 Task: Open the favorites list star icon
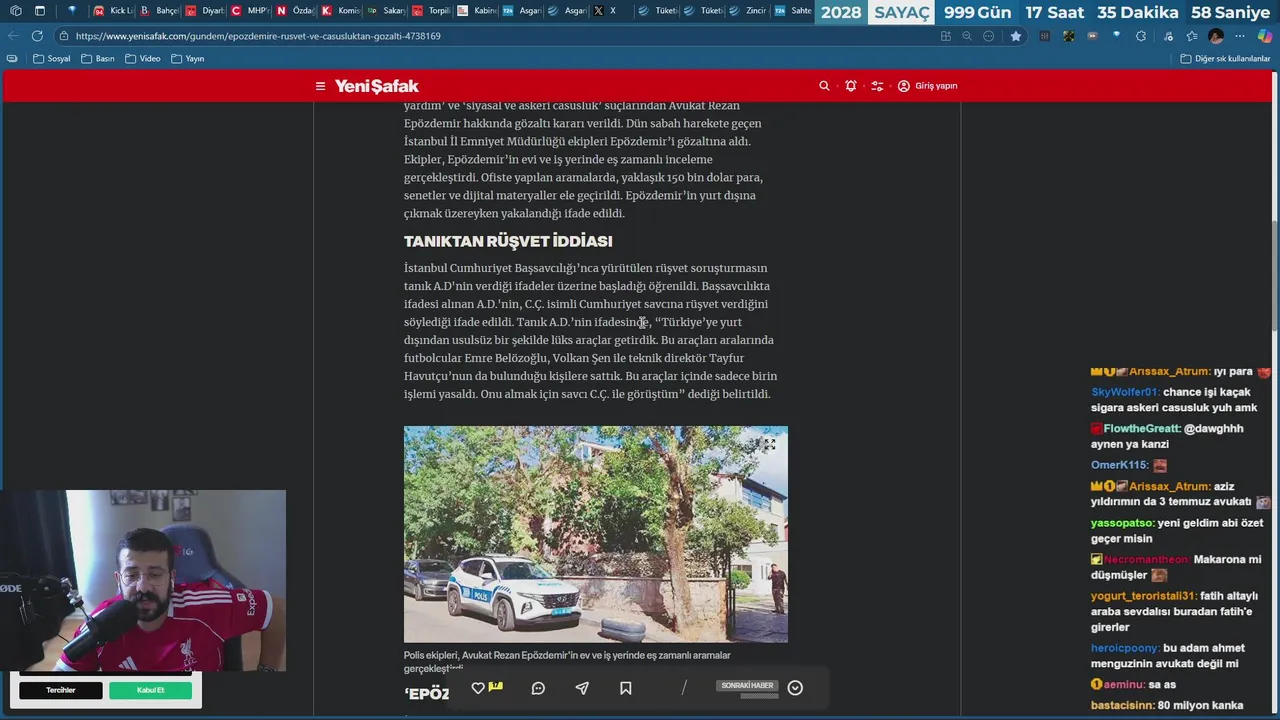click(x=1192, y=36)
